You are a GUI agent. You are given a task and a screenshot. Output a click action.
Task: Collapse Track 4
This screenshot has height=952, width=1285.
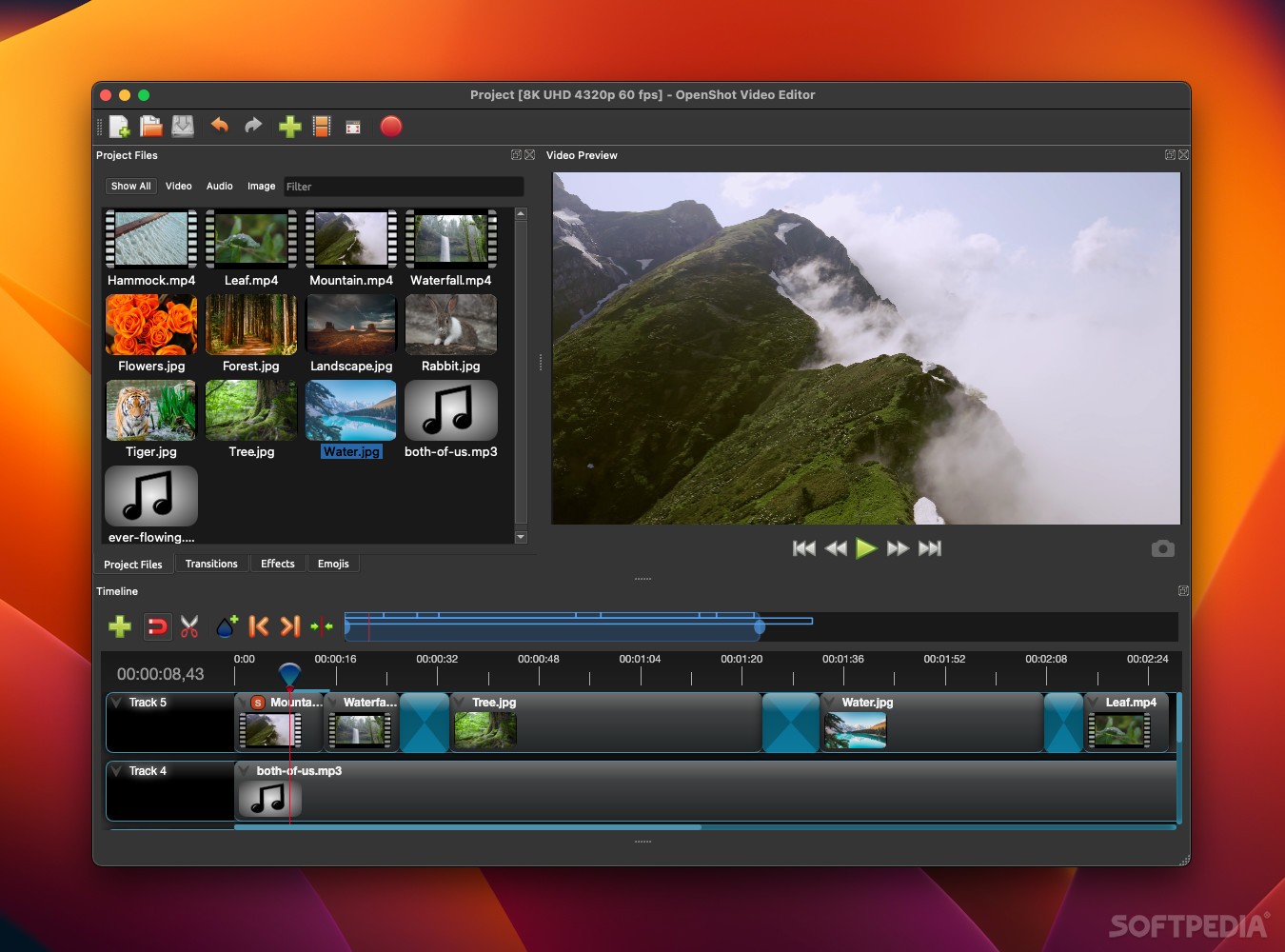[115, 770]
